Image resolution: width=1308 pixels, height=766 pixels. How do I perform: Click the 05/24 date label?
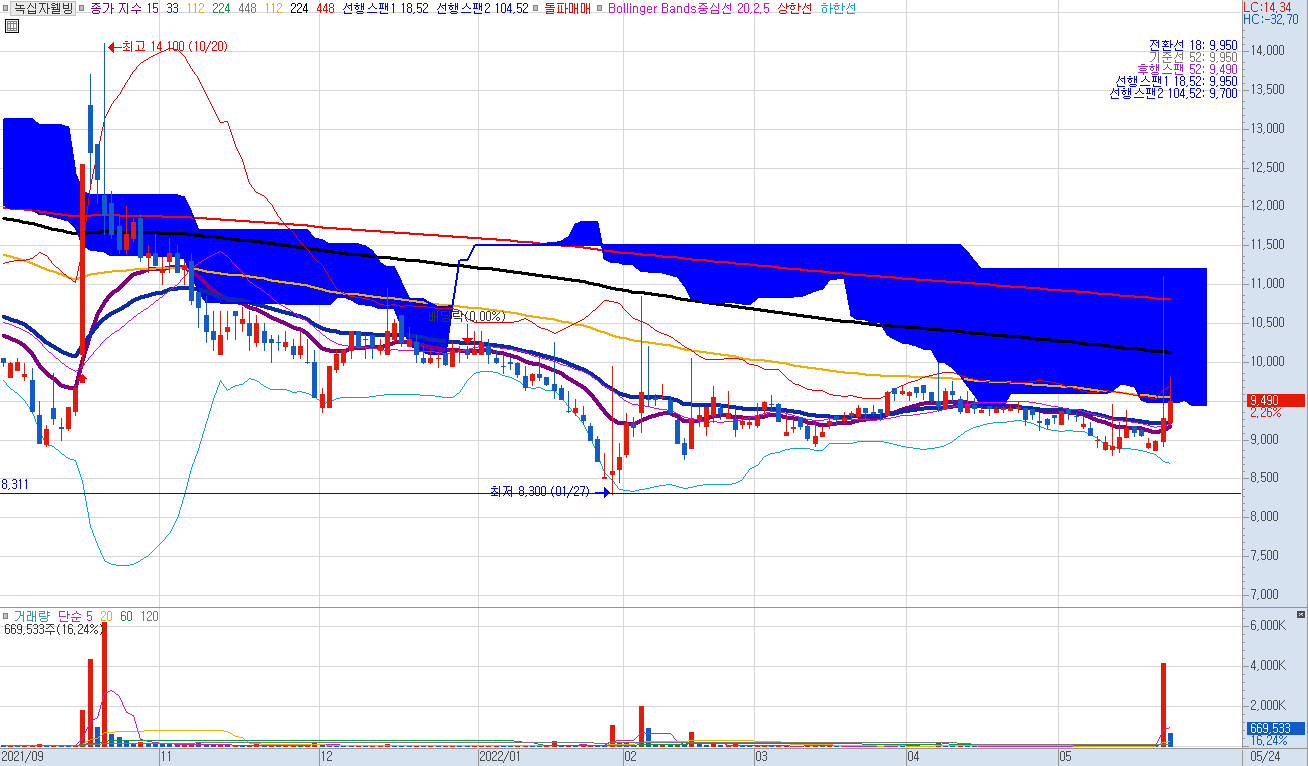(x=1265, y=758)
